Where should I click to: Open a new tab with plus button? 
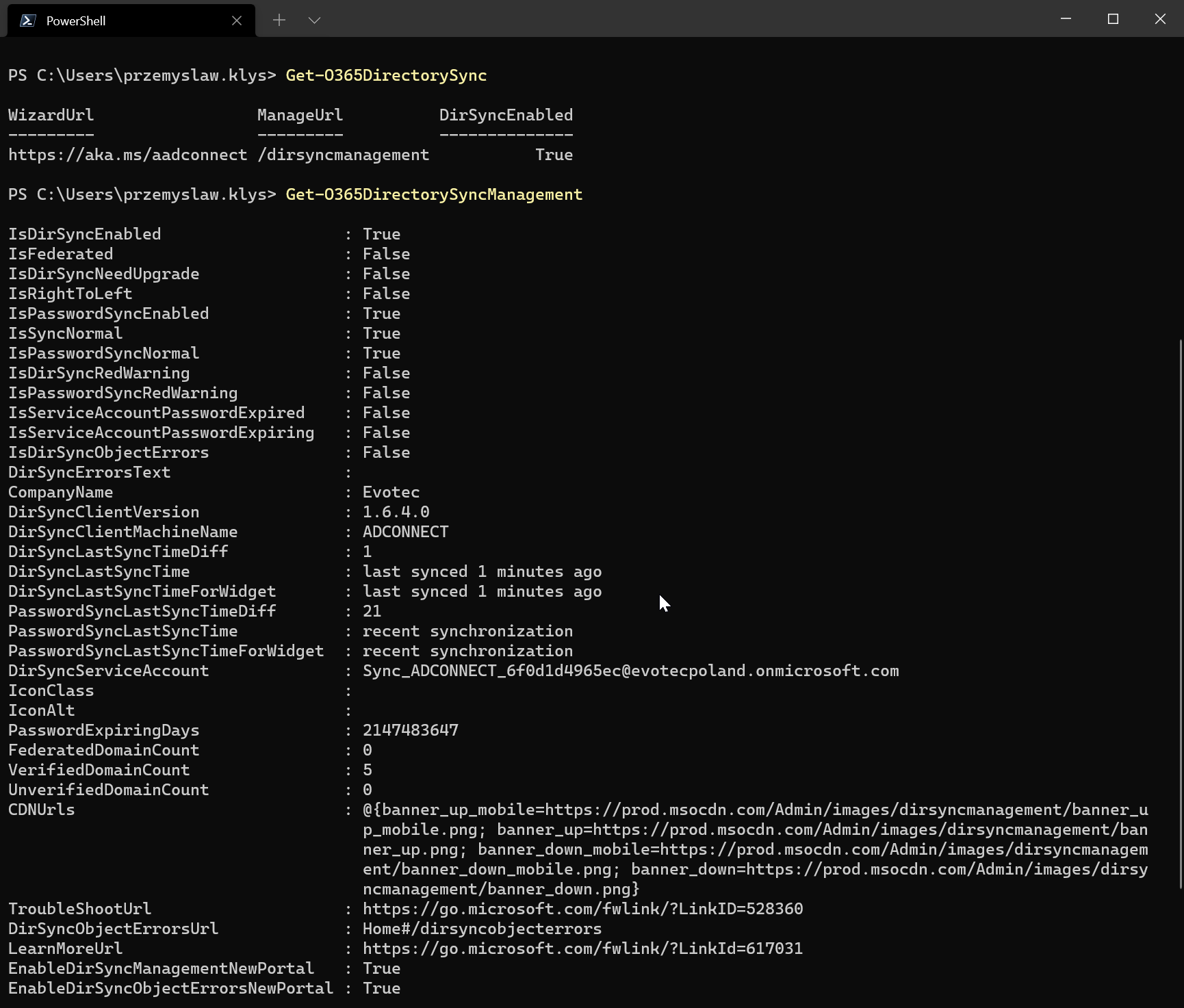(x=279, y=21)
